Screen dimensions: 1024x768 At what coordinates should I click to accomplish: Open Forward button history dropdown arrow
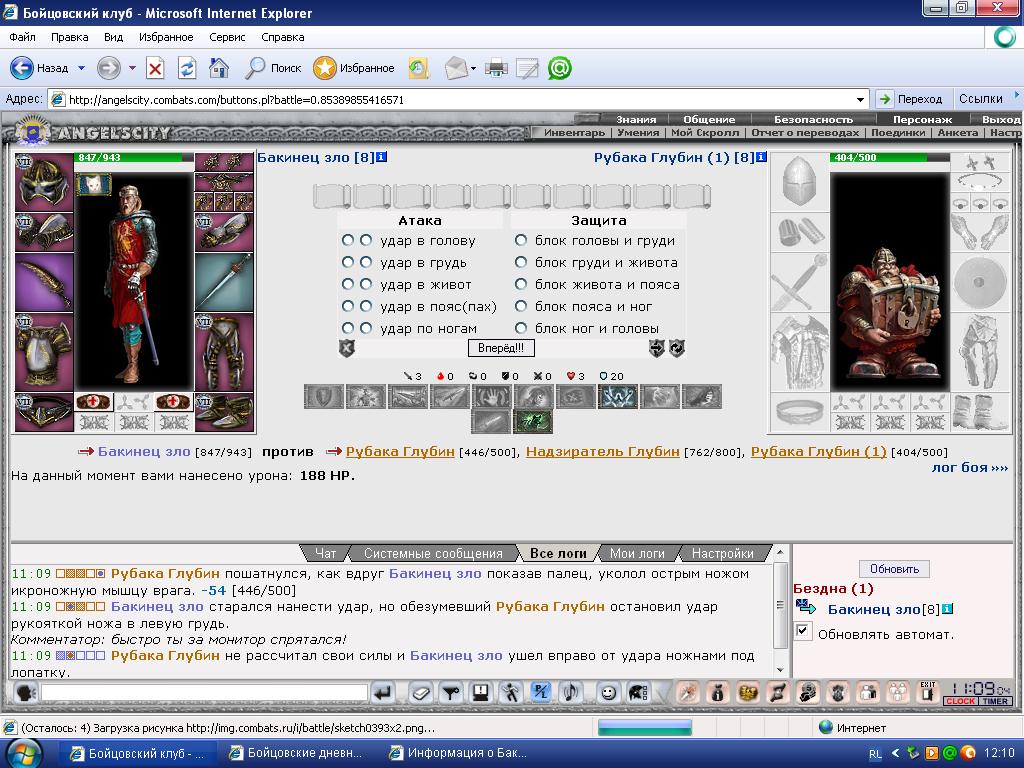point(132,68)
